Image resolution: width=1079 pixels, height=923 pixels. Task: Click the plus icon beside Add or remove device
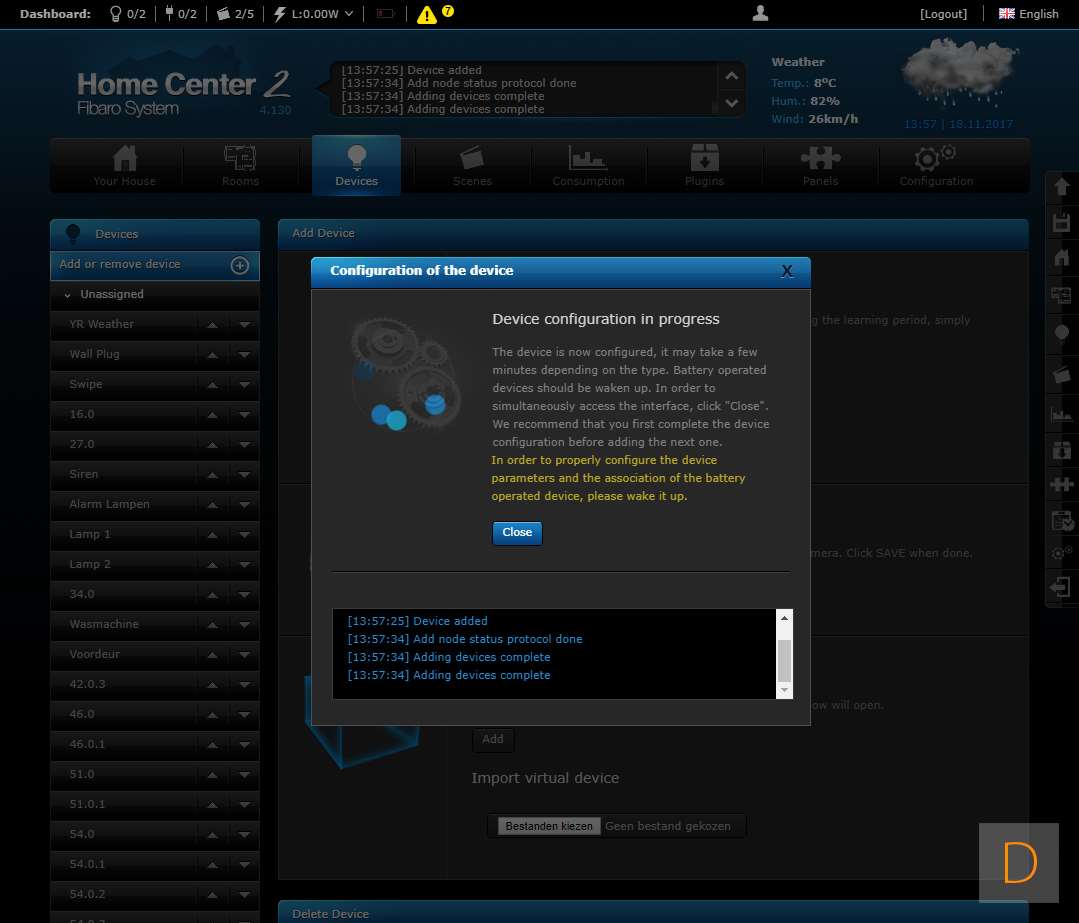pyautogui.click(x=240, y=265)
